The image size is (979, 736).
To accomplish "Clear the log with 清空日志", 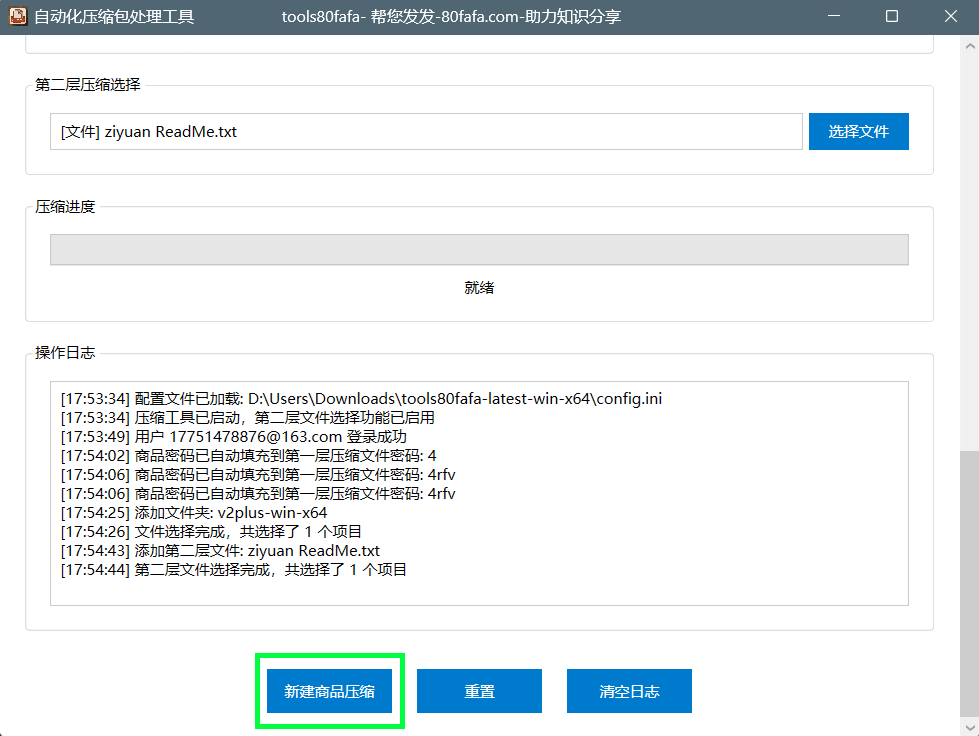I will [x=629, y=691].
